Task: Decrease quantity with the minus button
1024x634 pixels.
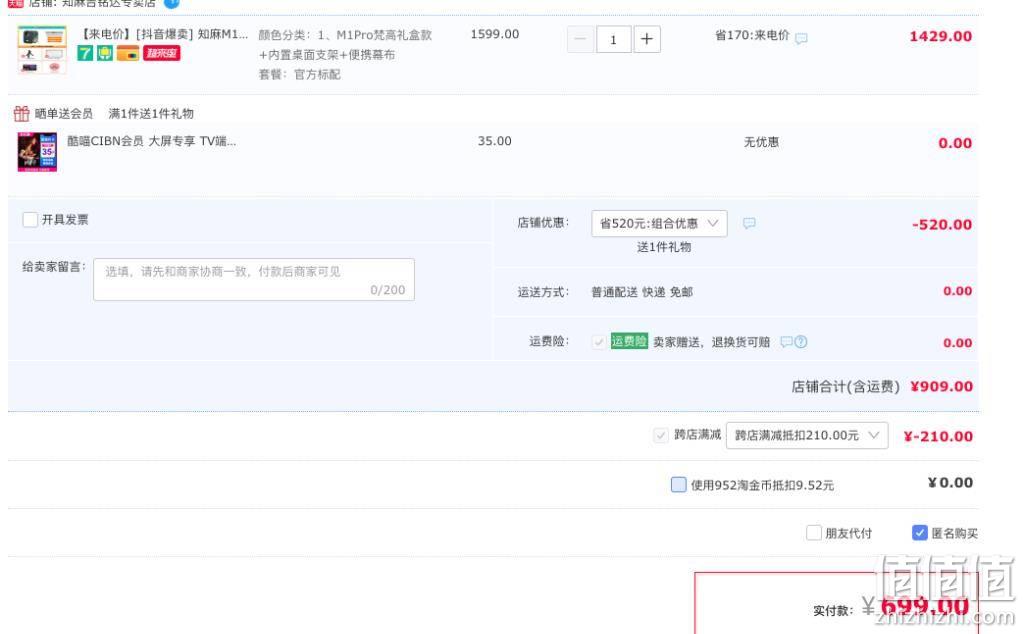Action: point(580,39)
